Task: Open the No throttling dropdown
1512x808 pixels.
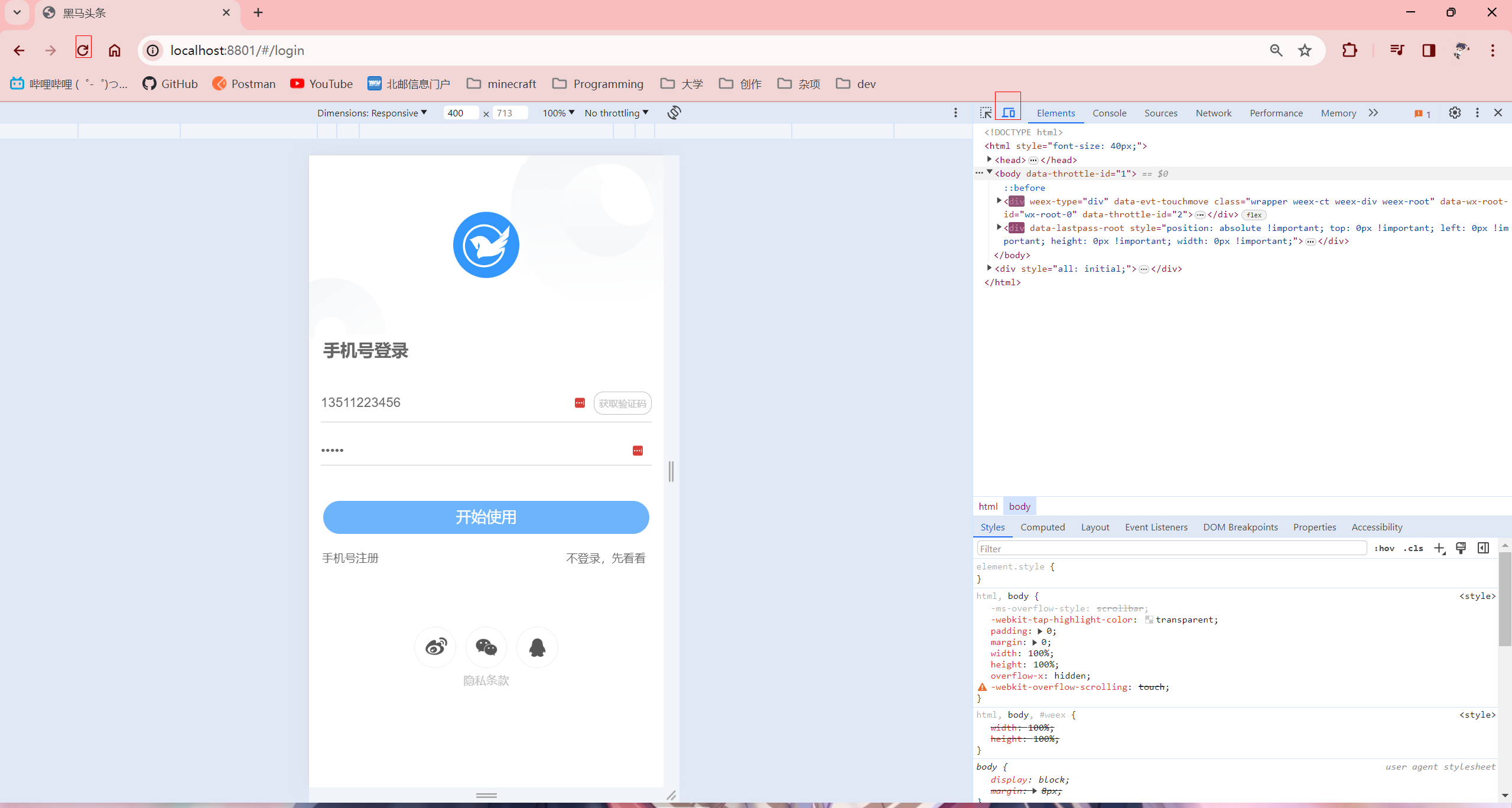Action: [x=616, y=113]
